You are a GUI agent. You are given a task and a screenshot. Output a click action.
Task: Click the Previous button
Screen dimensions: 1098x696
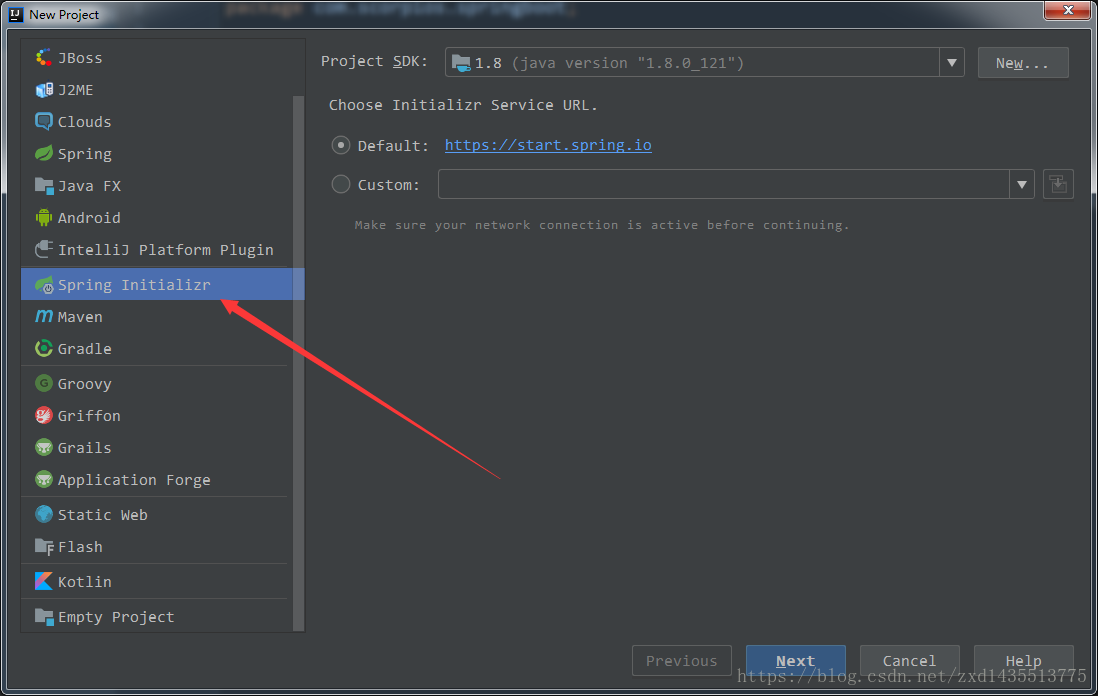tap(681, 660)
